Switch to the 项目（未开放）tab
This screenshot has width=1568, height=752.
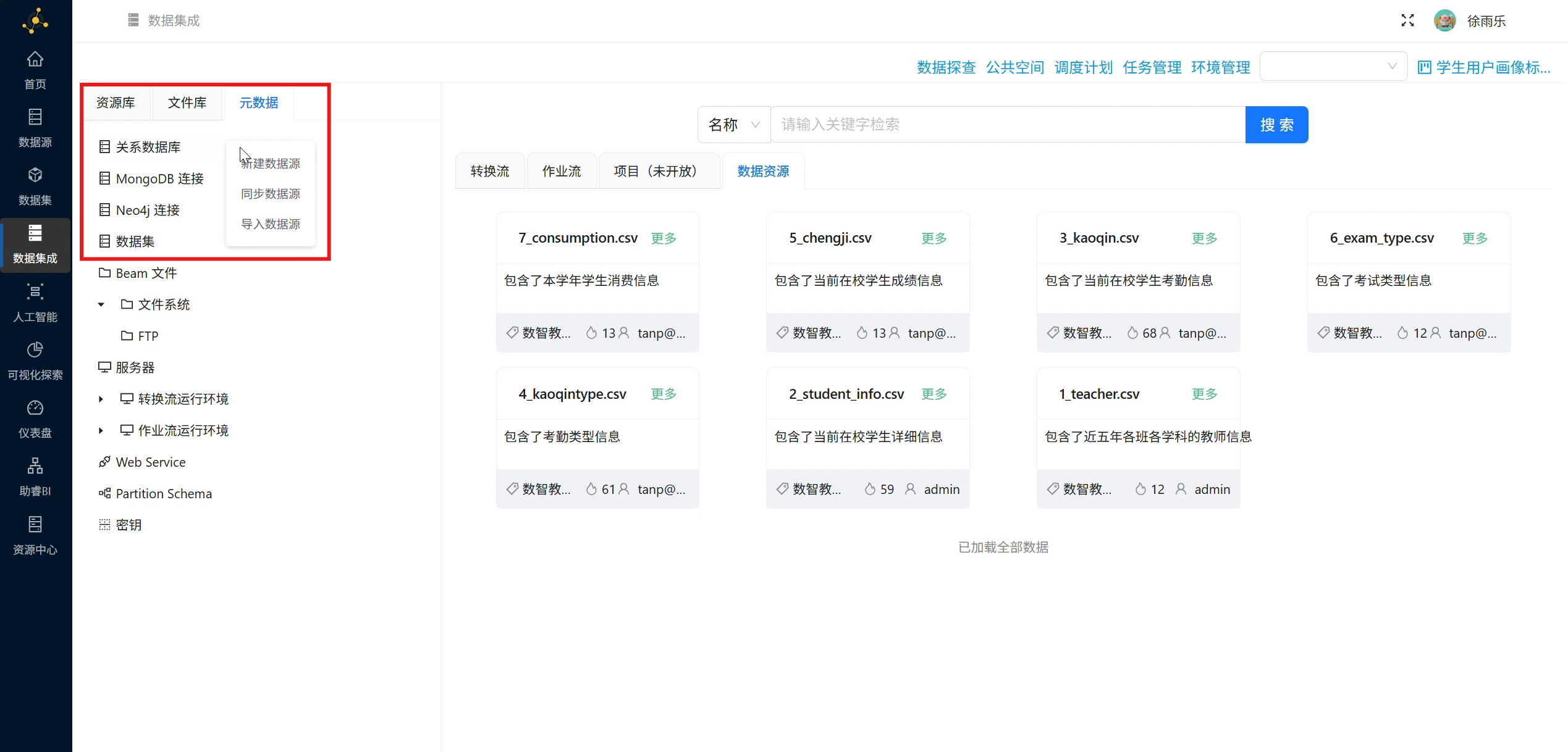(x=659, y=171)
